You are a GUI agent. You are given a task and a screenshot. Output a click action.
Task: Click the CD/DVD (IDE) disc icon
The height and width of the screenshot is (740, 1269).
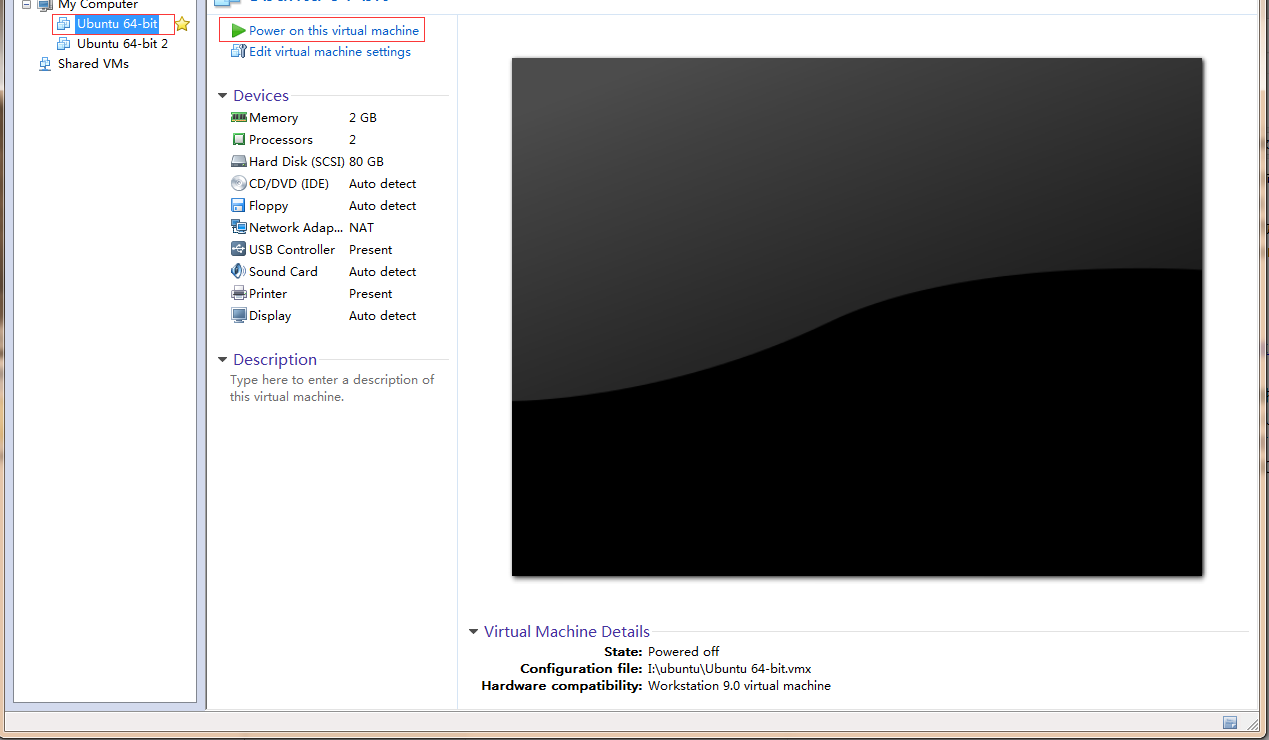point(238,184)
